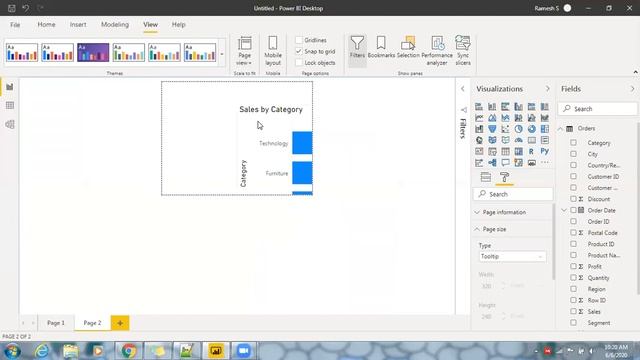Switch to the Insert ribbon tab
The width and height of the screenshot is (640, 360).
point(78,24)
